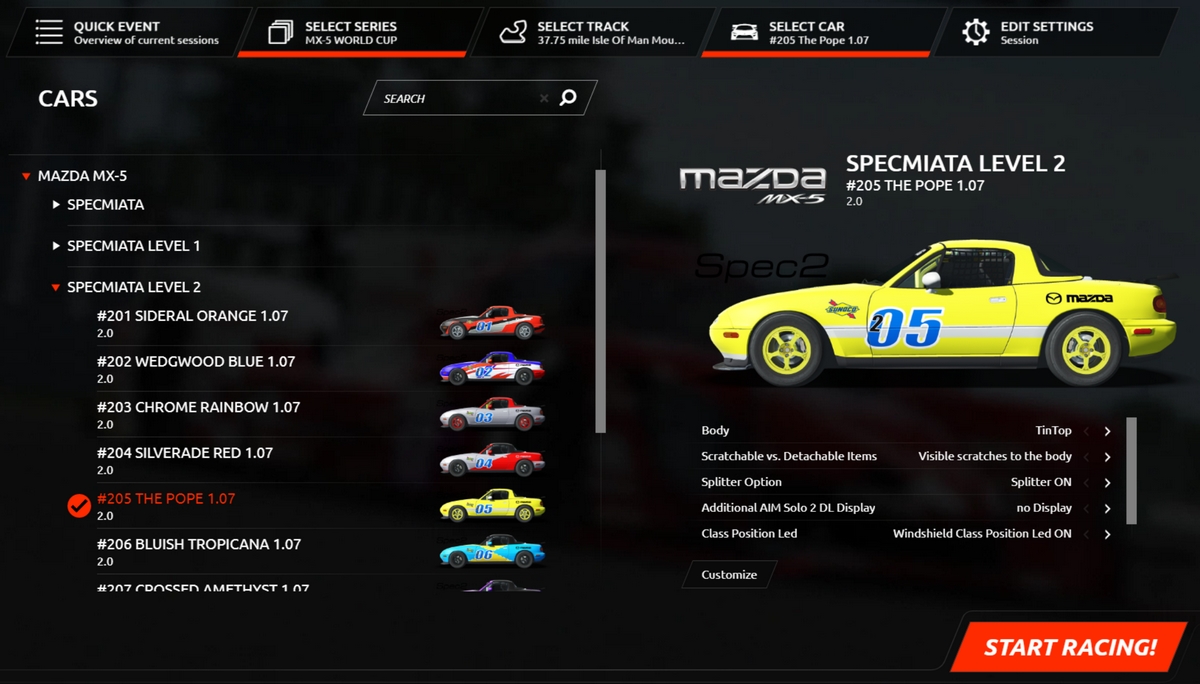Click the checkmark beside #205 The Pope
The height and width of the screenshot is (684, 1200).
(x=79, y=506)
